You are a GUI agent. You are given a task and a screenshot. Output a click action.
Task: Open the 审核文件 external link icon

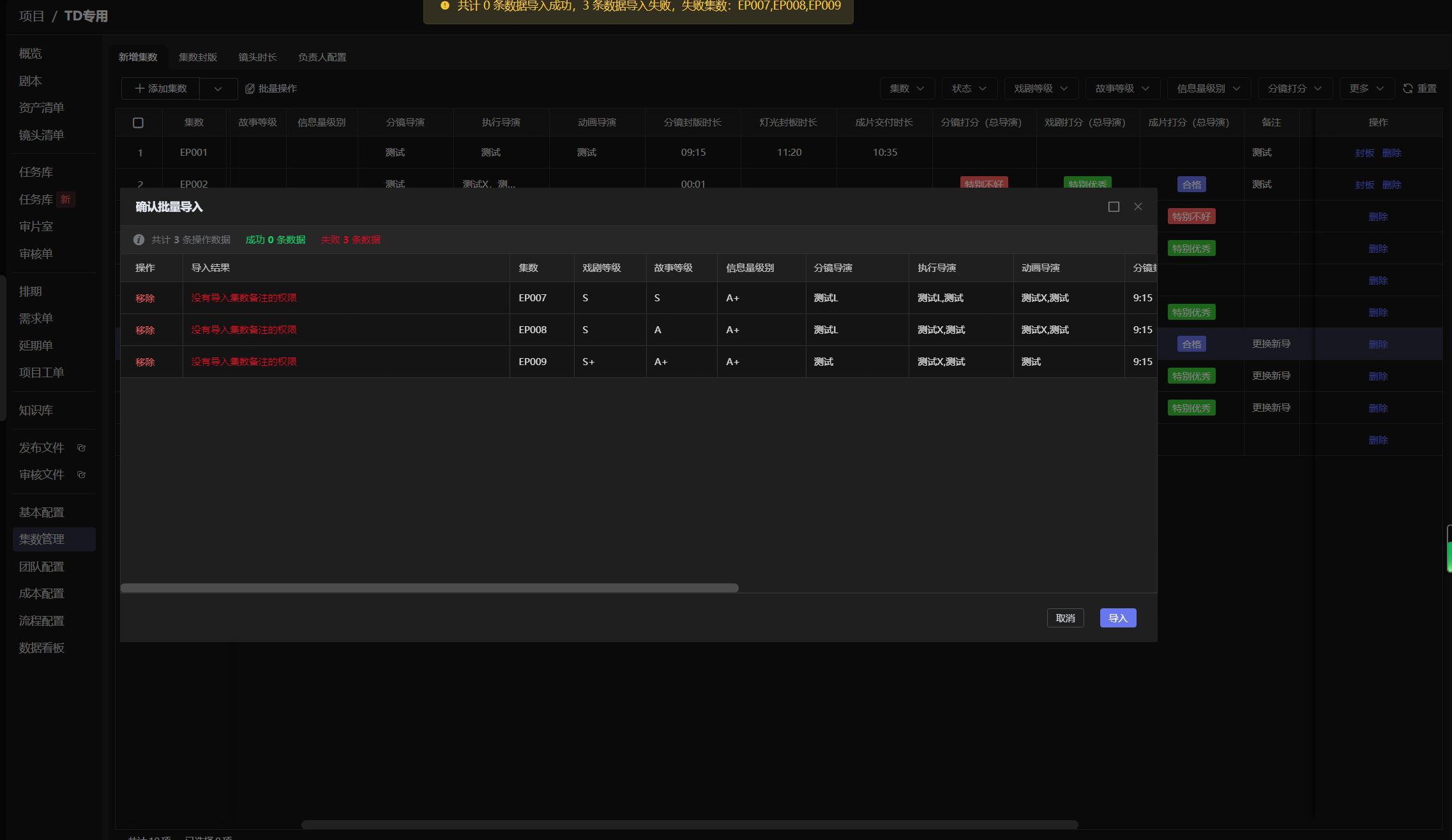(x=81, y=475)
